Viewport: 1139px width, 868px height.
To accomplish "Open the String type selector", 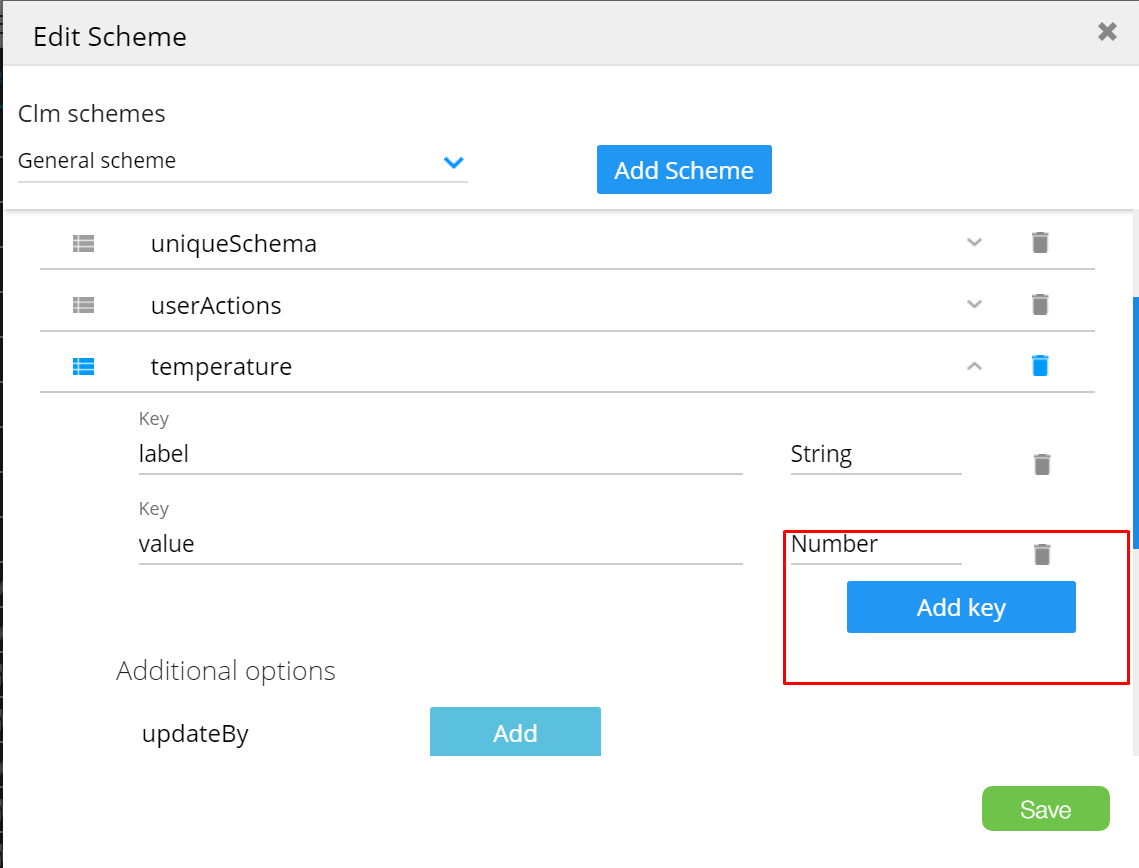I will point(875,455).
